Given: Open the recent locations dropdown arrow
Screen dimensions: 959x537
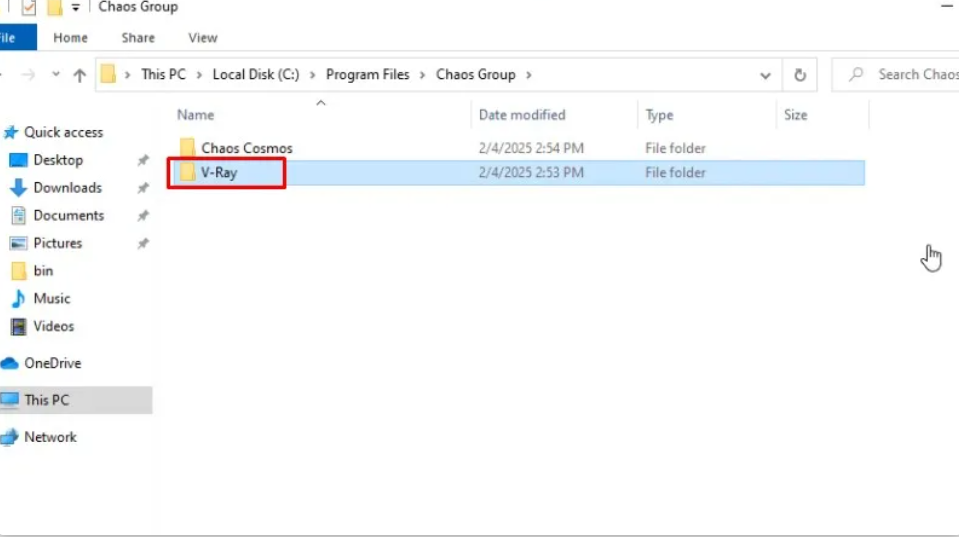Looking at the screenshot, I should [x=56, y=75].
